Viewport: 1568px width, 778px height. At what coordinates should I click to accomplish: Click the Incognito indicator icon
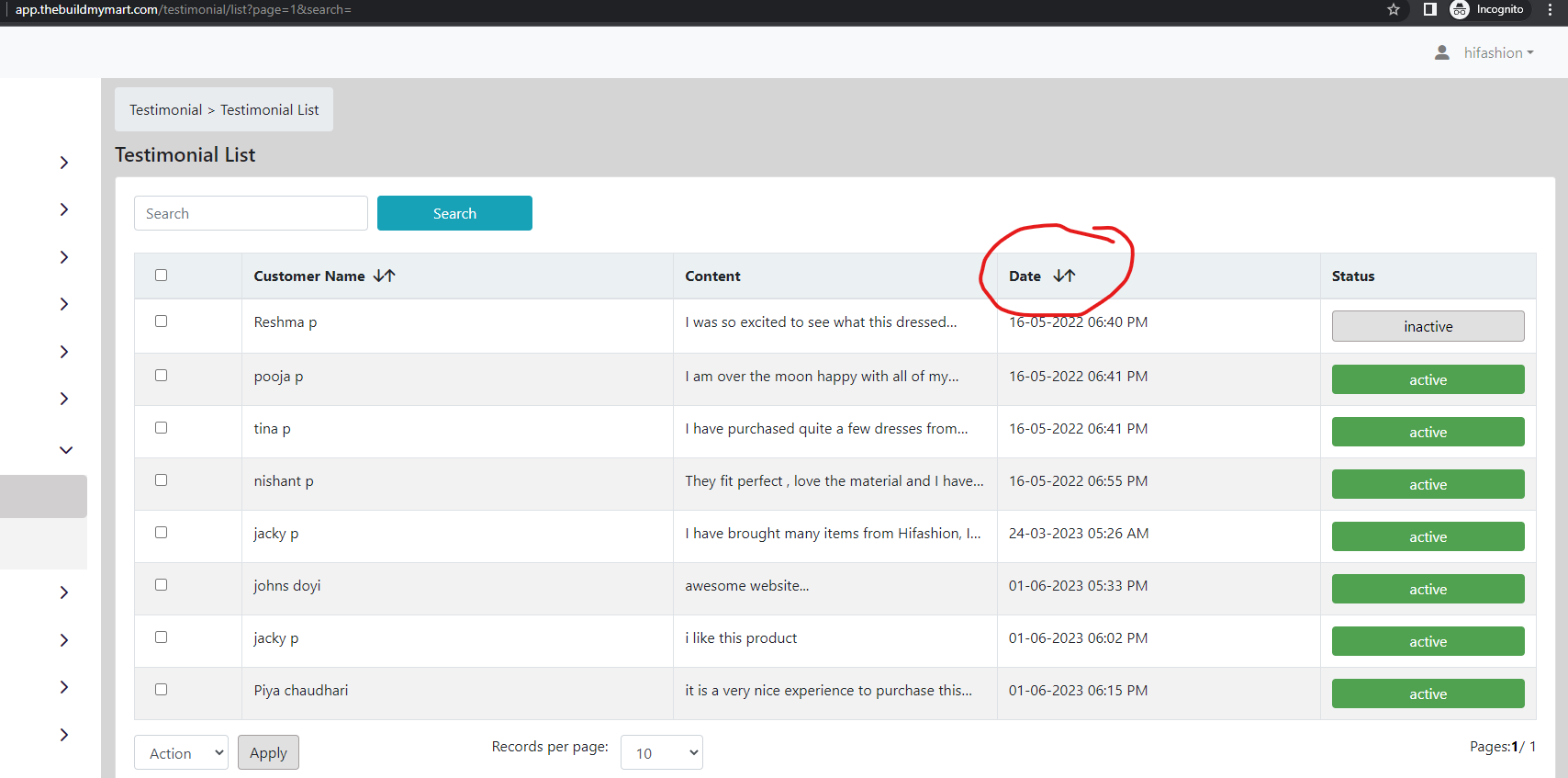[1460, 9]
